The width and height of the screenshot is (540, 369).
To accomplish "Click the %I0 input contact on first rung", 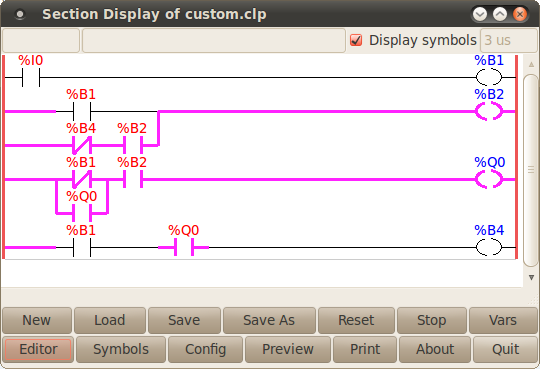I will [x=31, y=78].
